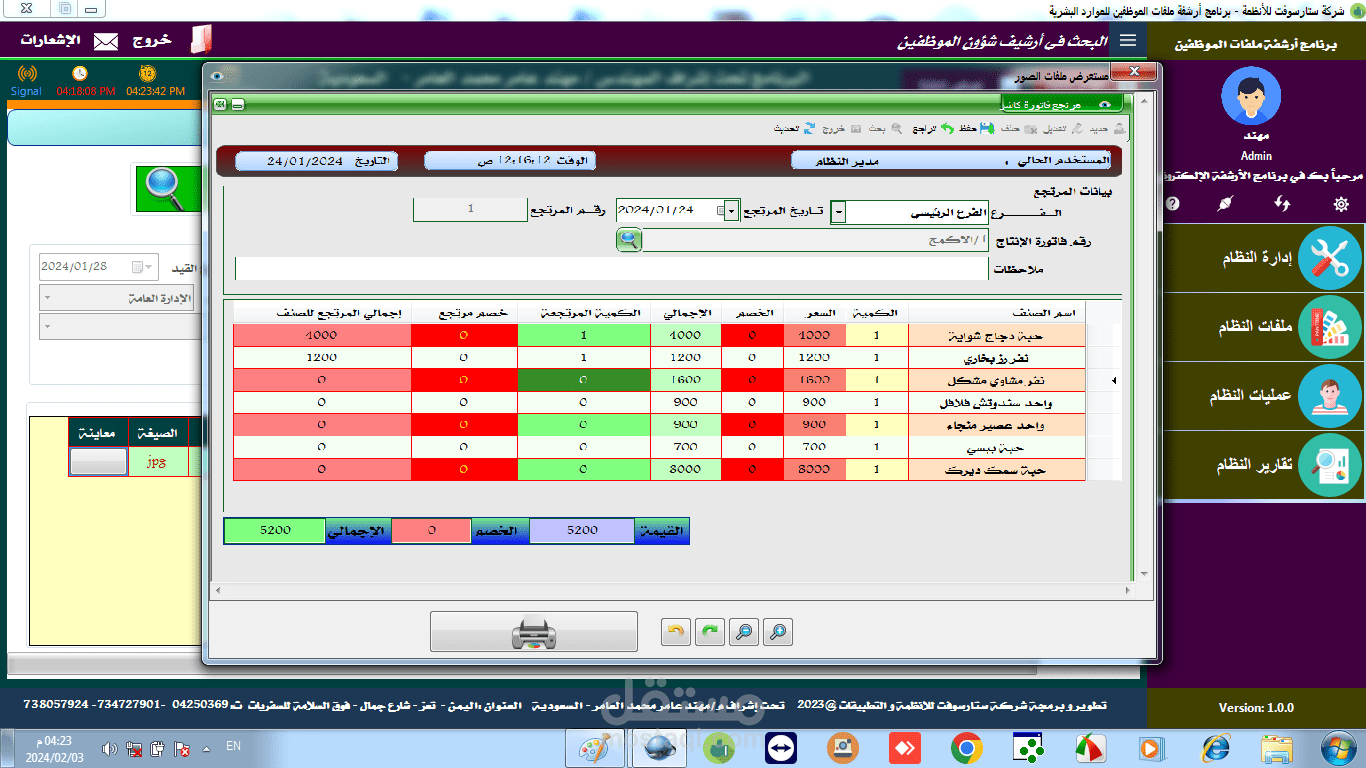This screenshot has height=768, width=1366.
Task: Click the Search (بحث) toolbar icon
Action: pyautogui.click(x=896, y=129)
